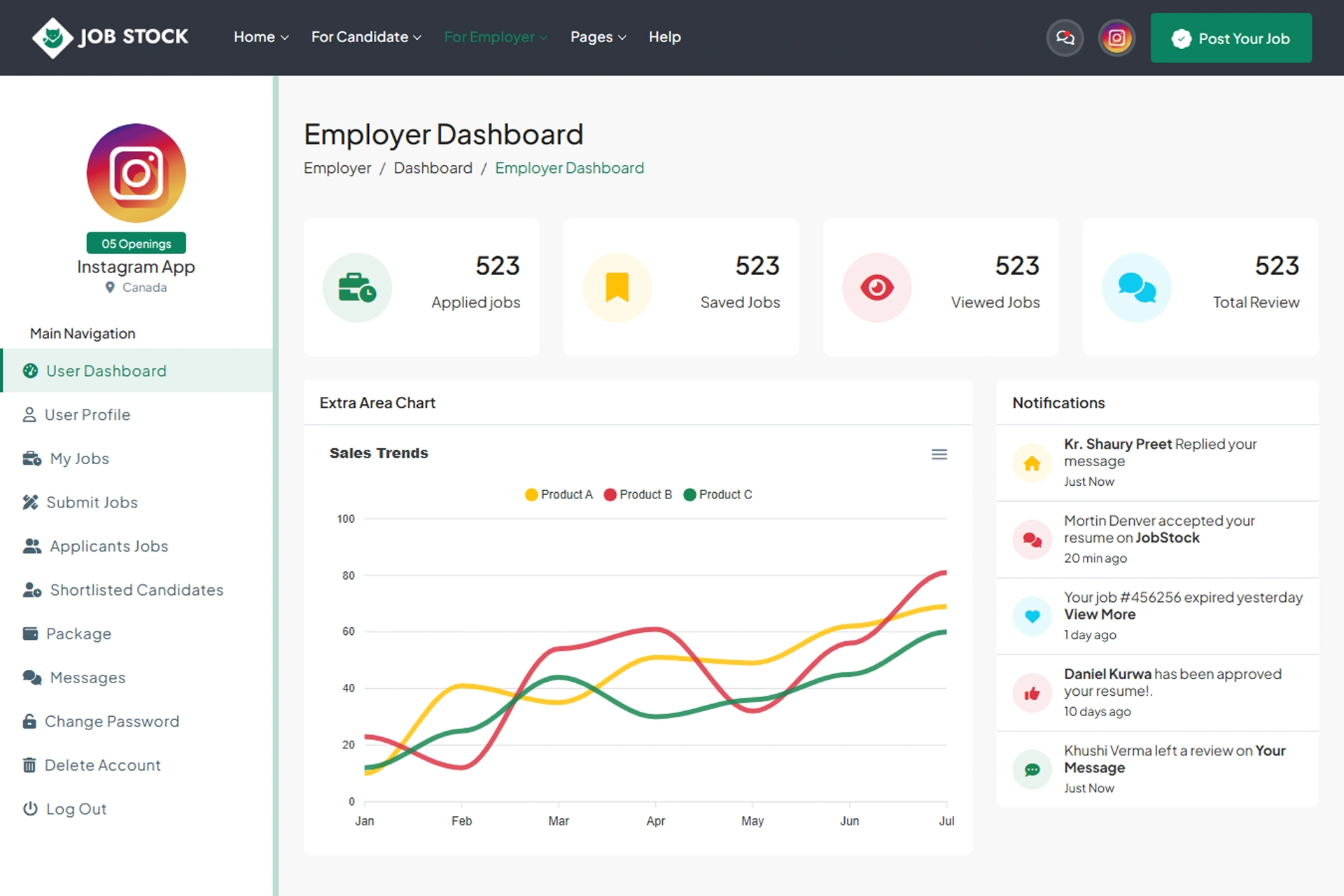This screenshot has width=1344, height=896.
Task: Open Applicants Jobs from the sidebar
Action: [136, 546]
